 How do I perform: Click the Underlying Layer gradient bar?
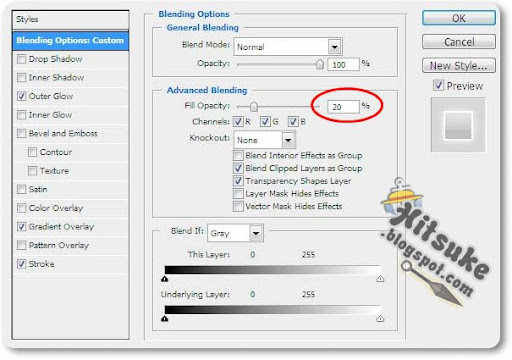(x=272, y=310)
